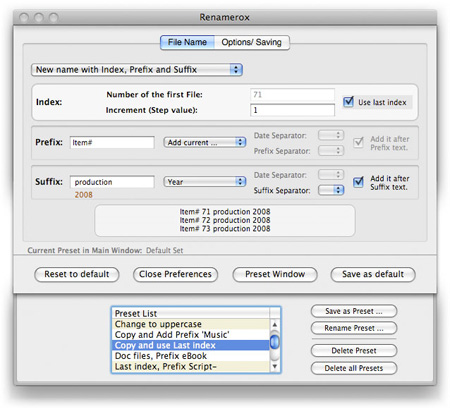Click the Delete all Presets button
Screen dimensions: 450x409
click(x=354, y=368)
